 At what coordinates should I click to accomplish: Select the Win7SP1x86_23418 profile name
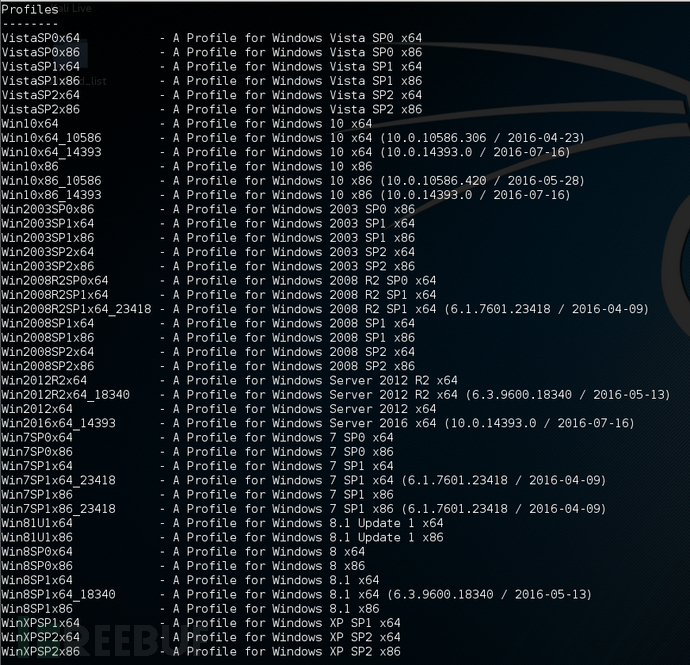[x=59, y=509]
